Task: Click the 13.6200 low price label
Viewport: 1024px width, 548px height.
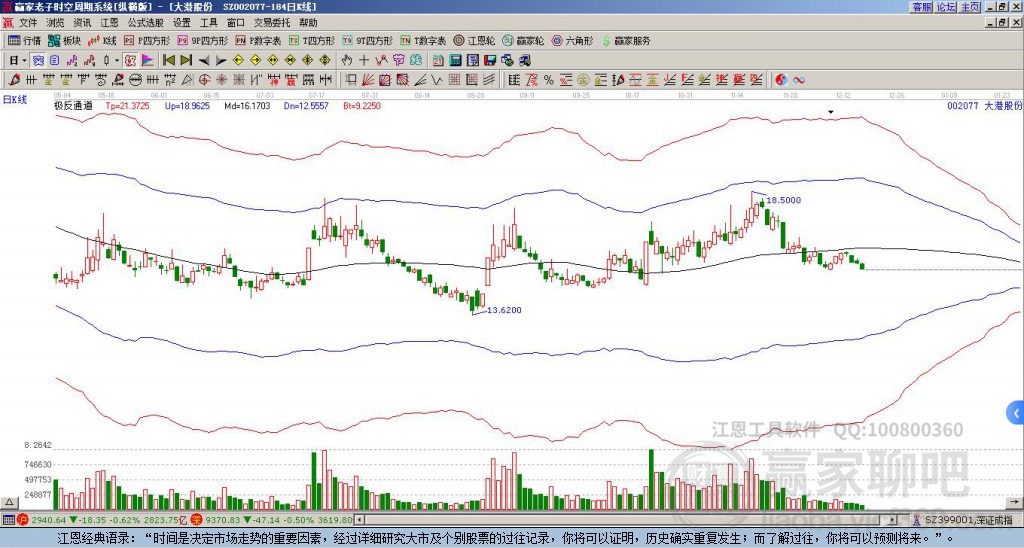Action: [x=504, y=310]
